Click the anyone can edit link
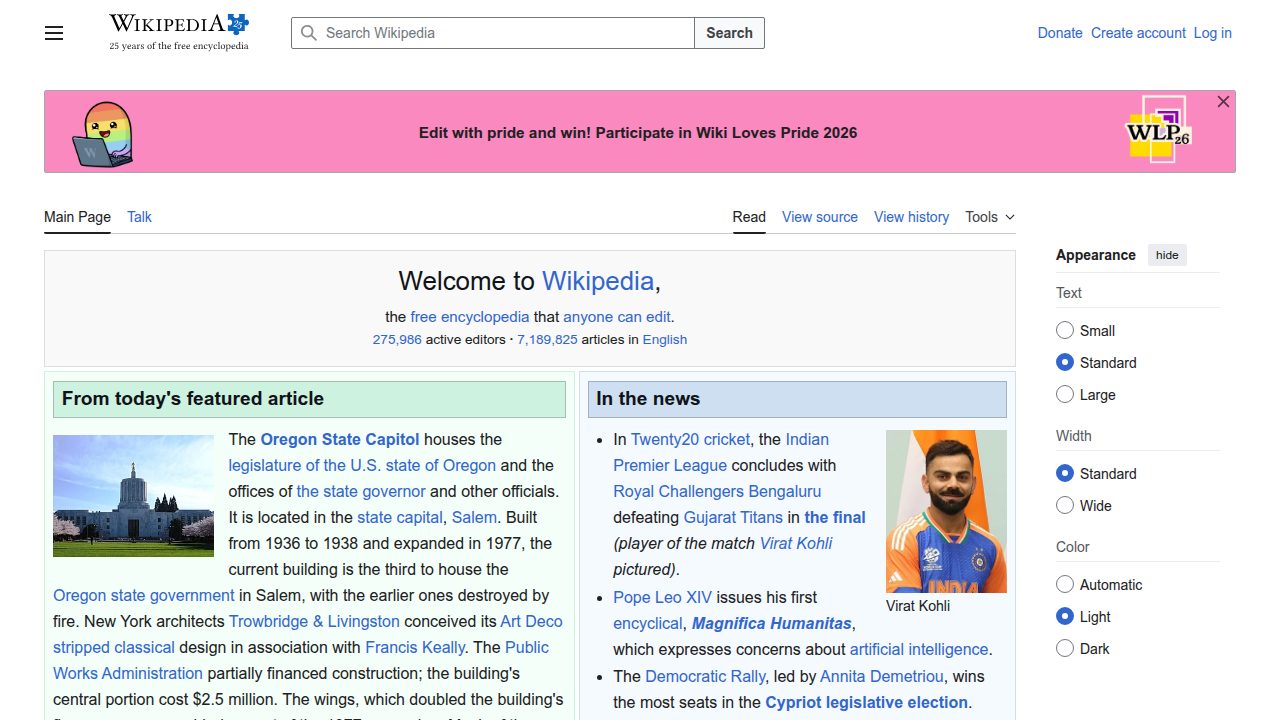The height and width of the screenshot is (720, 1280). [x=617, y=317]
